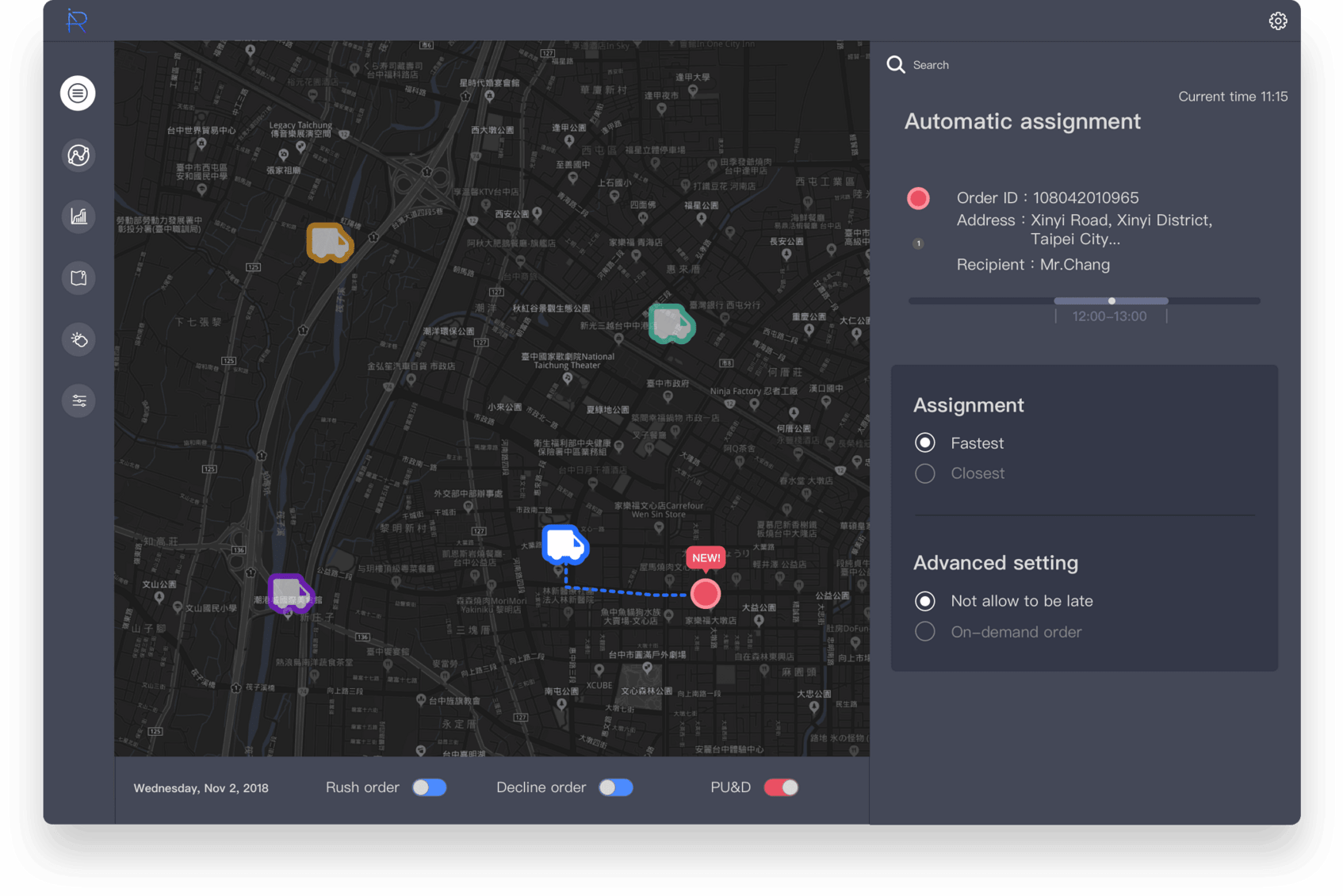Select the Closest assignment option

pos(925,473)
